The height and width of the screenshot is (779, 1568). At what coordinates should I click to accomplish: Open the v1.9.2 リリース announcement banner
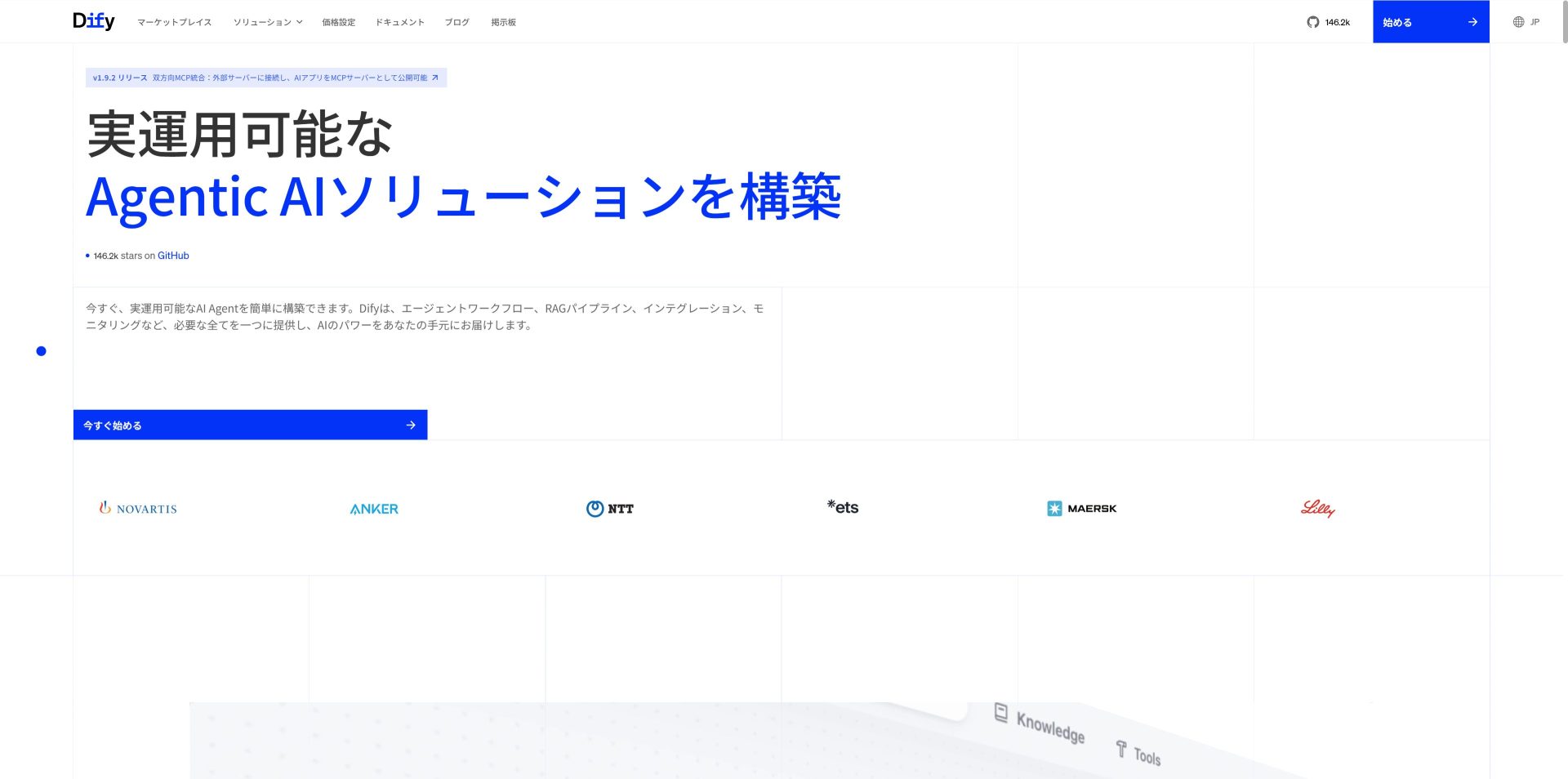coord(265,78)
